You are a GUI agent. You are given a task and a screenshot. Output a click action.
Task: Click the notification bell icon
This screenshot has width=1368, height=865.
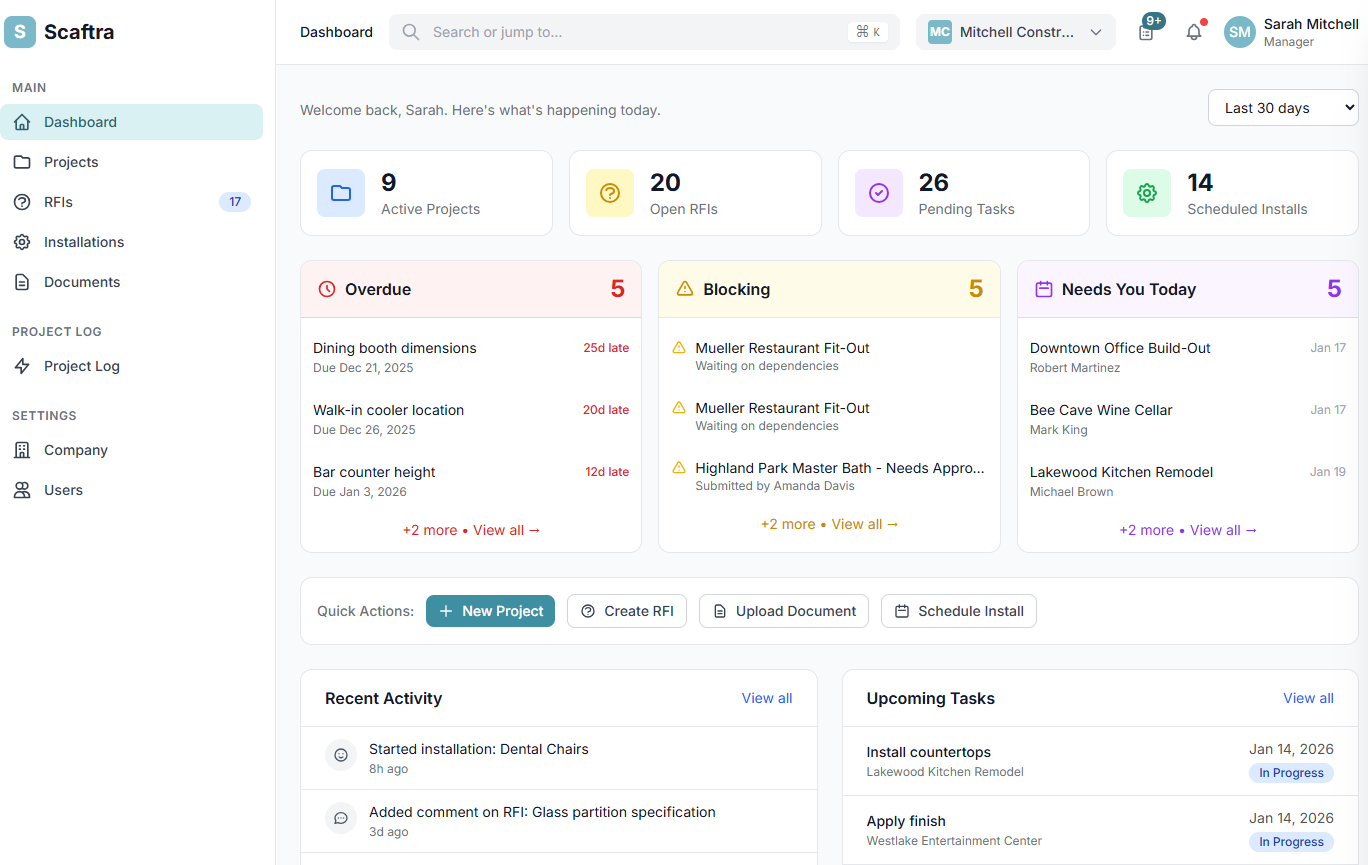pyautogui.click(x=1193, y=31)
